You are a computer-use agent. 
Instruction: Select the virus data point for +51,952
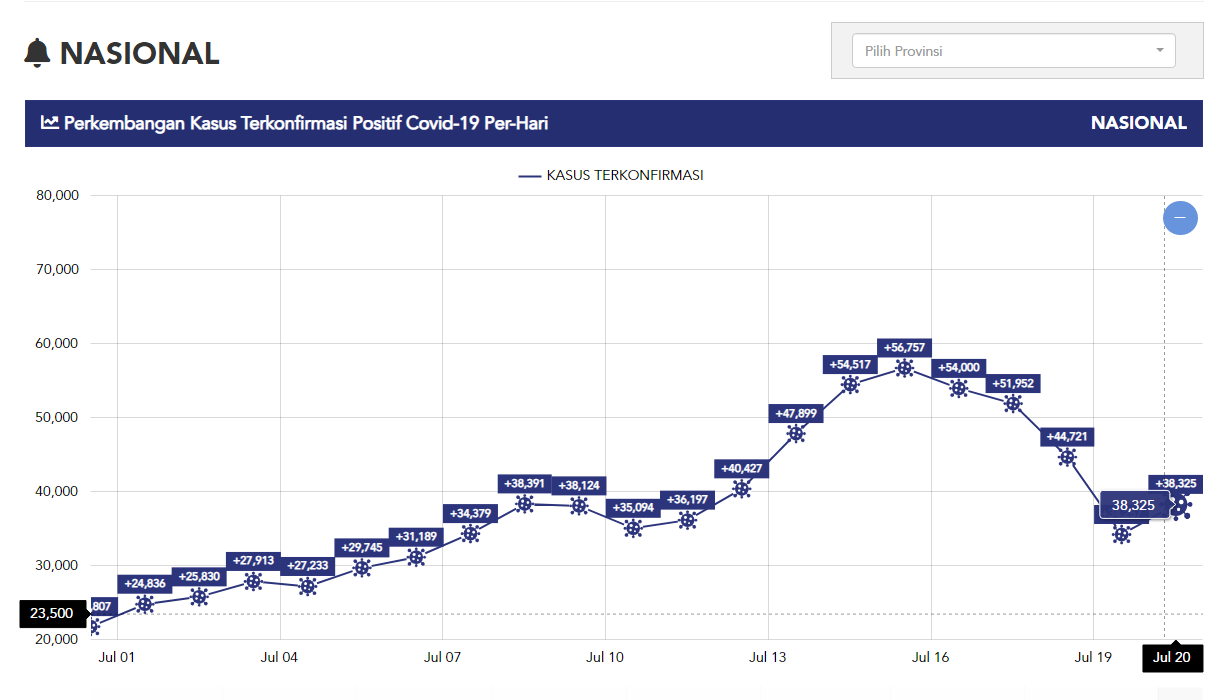[x=1013, y=404]
